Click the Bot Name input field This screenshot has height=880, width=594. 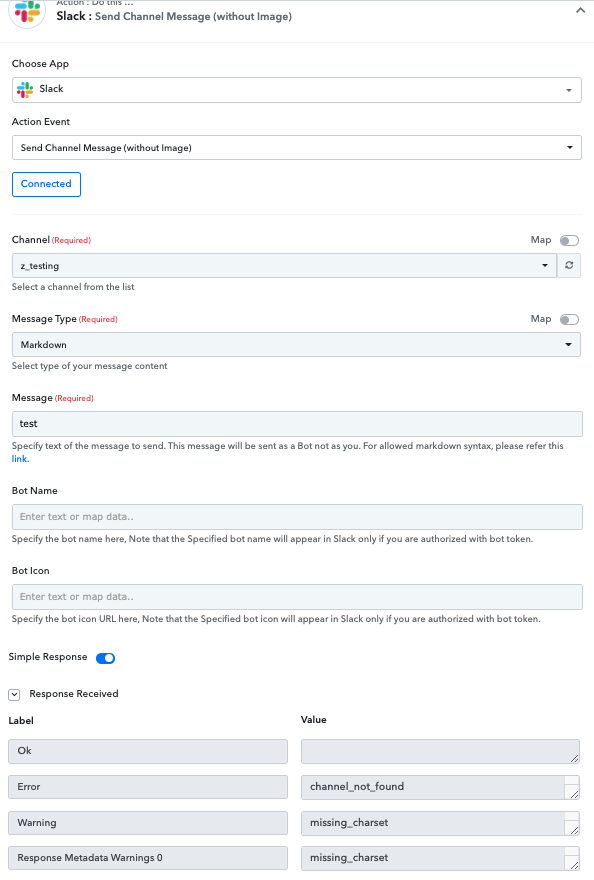click(297, 517)
